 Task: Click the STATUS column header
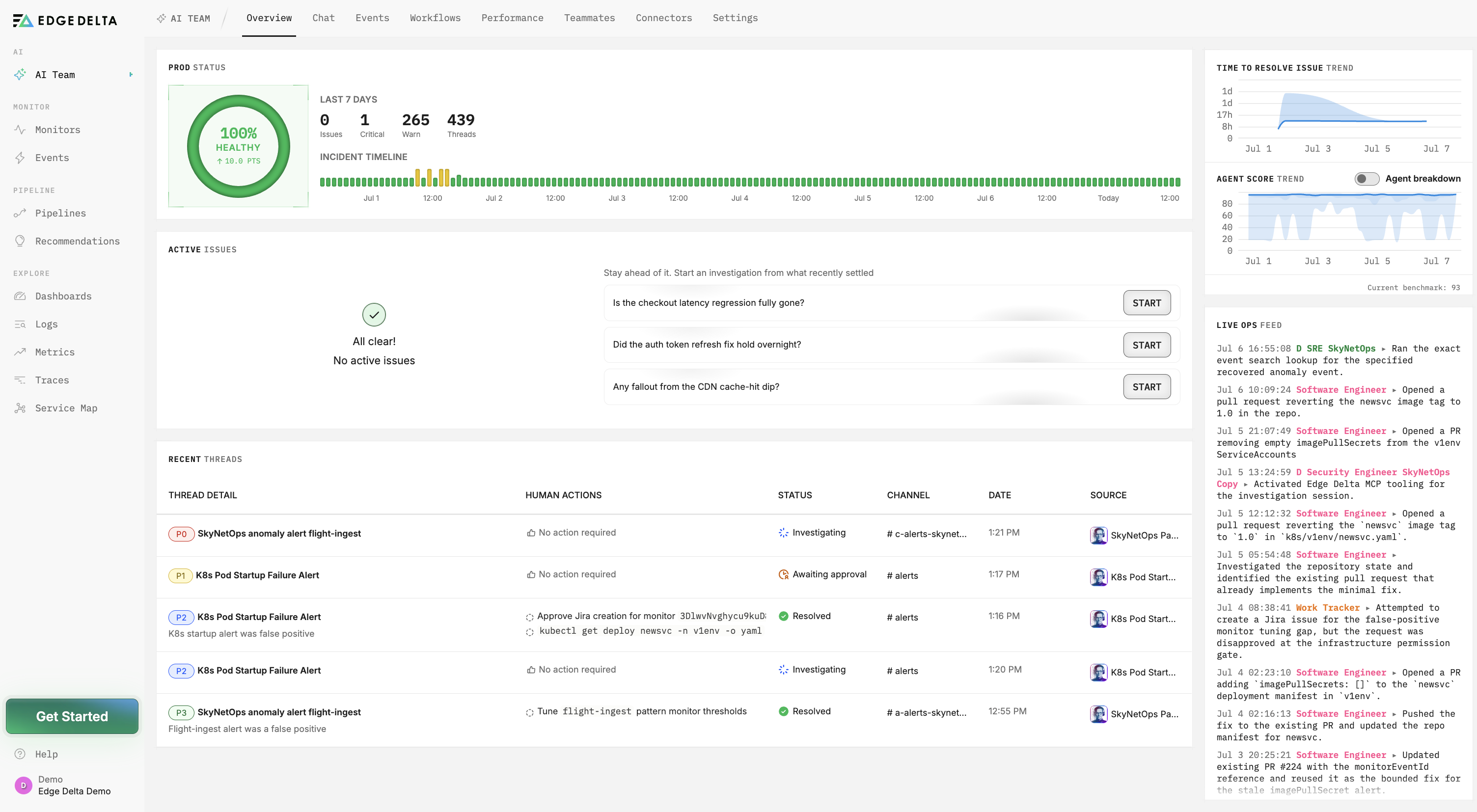tap(794, 495)
